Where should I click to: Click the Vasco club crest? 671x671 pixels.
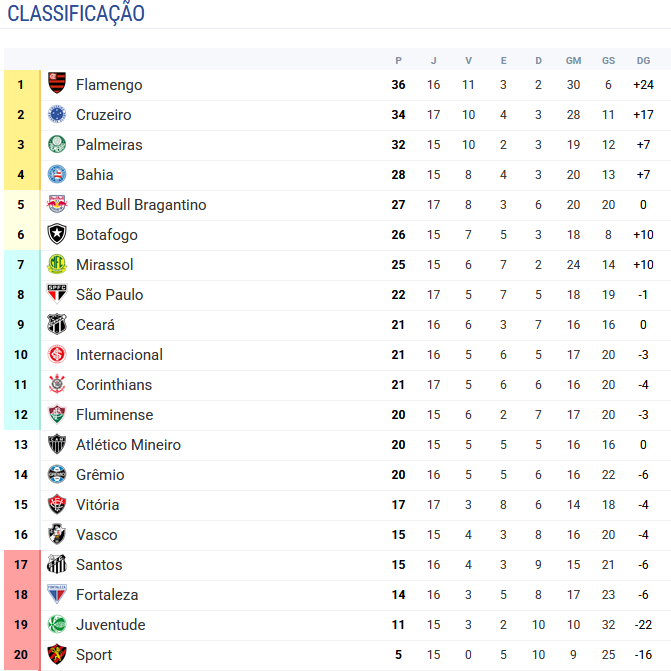tap(57, 534)
